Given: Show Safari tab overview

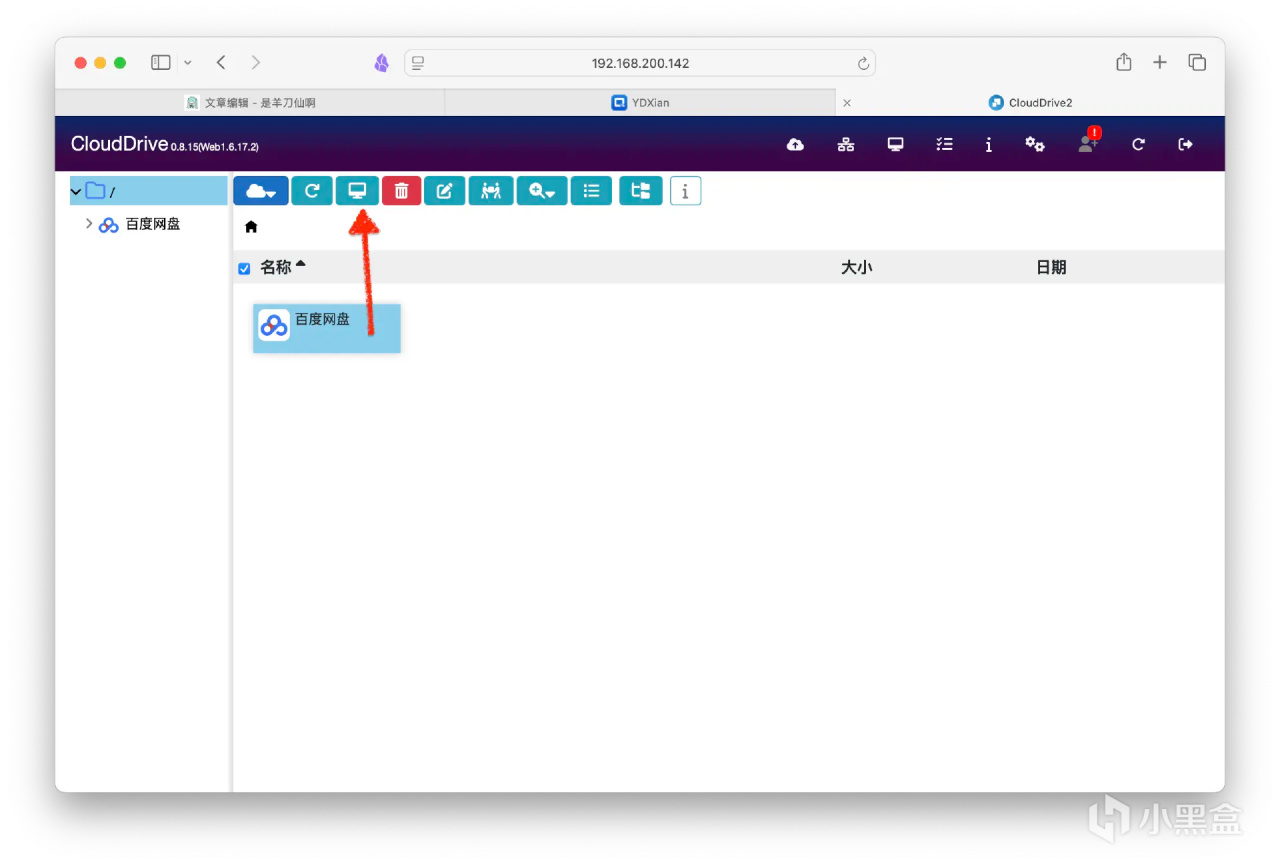Looking at the screenshot, I should (1197, 62).
